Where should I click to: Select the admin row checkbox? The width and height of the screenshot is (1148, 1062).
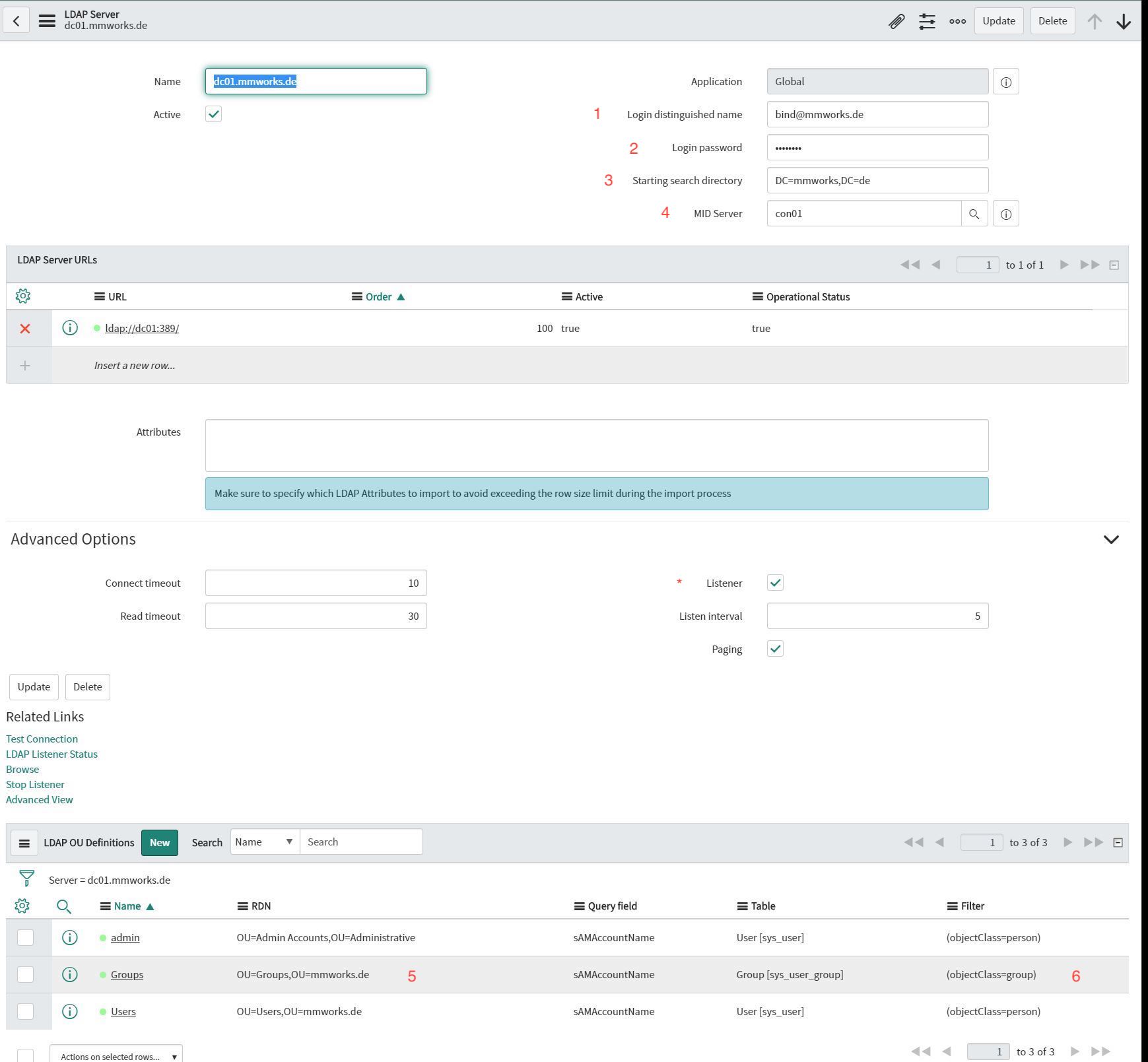(x=25, y=938)
